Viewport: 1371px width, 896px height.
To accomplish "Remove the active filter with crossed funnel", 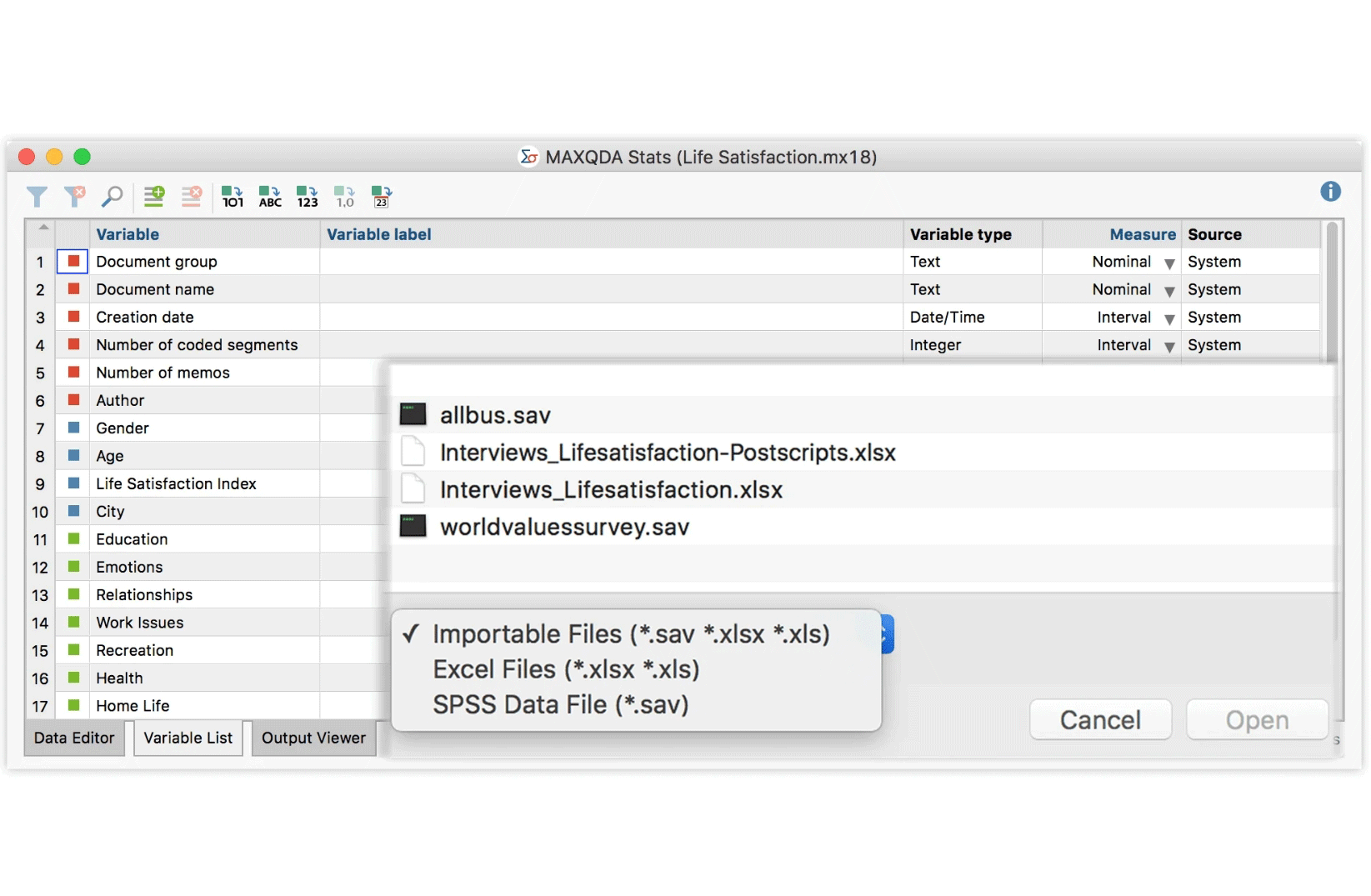I will (x=75, y=197).
